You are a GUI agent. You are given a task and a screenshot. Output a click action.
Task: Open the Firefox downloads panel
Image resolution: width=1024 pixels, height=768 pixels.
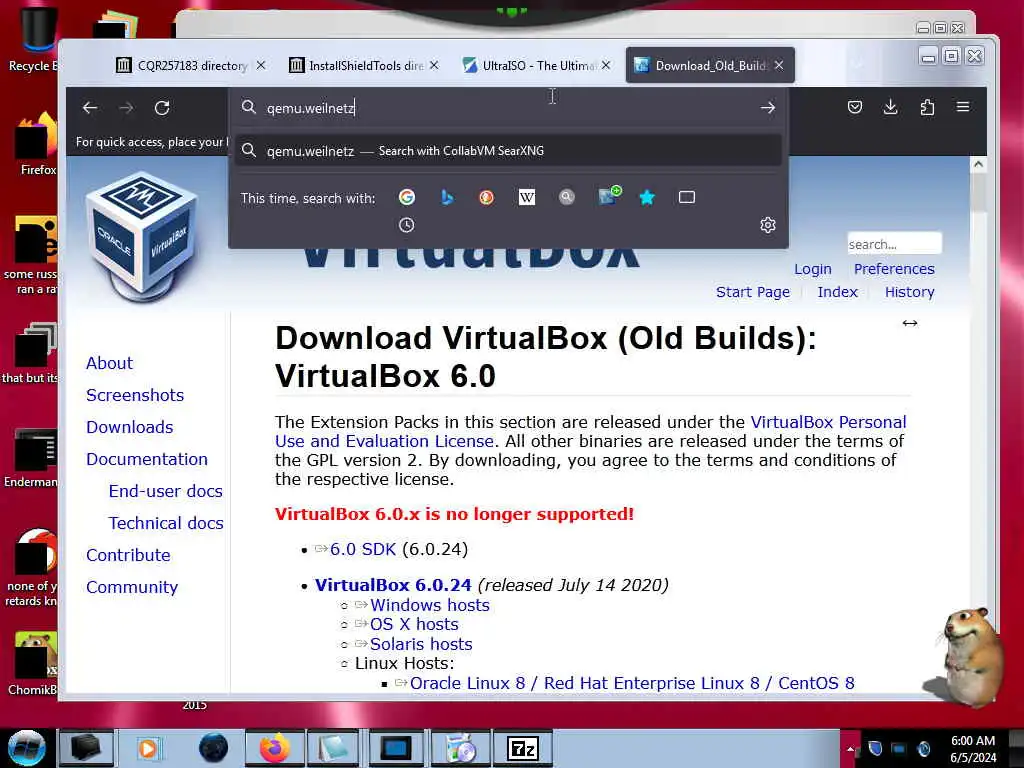click(x=890, y=107)
